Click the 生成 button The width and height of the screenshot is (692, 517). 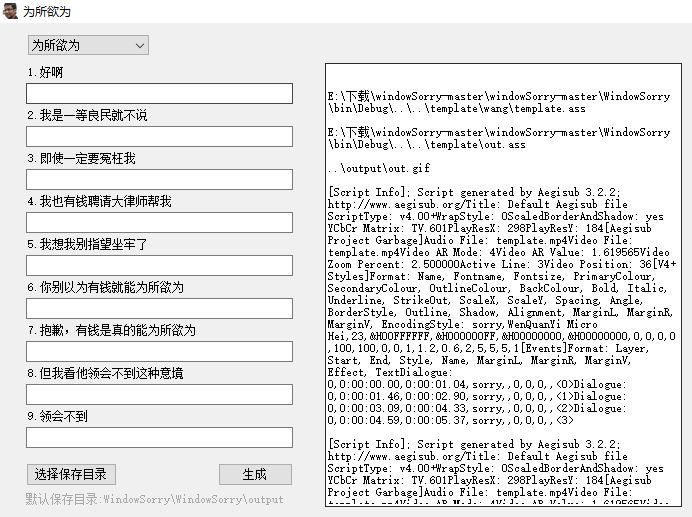pyautogui.click(x=255, y=475)
